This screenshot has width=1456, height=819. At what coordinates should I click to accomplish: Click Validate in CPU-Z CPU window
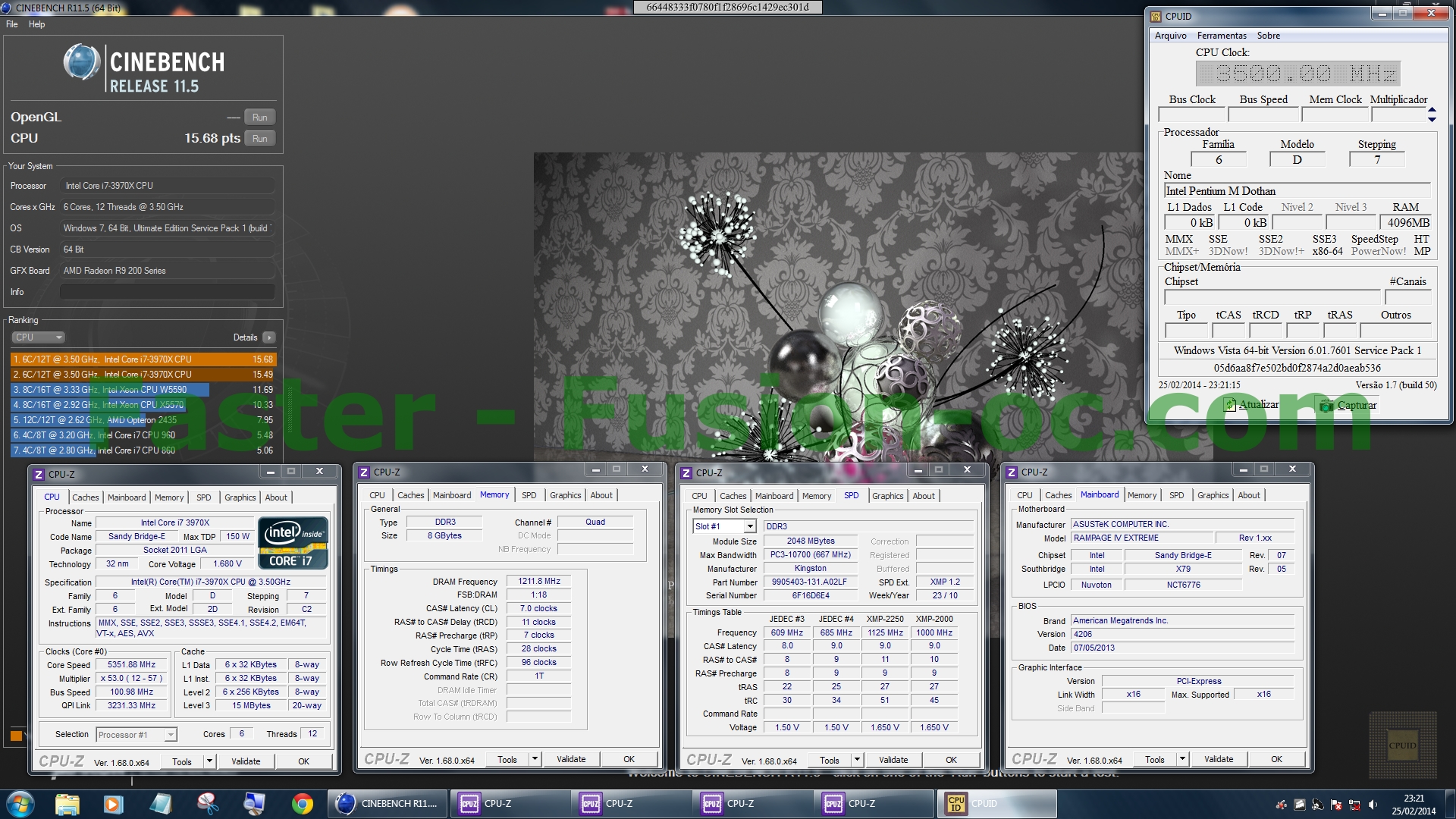[x=246, y=761]
